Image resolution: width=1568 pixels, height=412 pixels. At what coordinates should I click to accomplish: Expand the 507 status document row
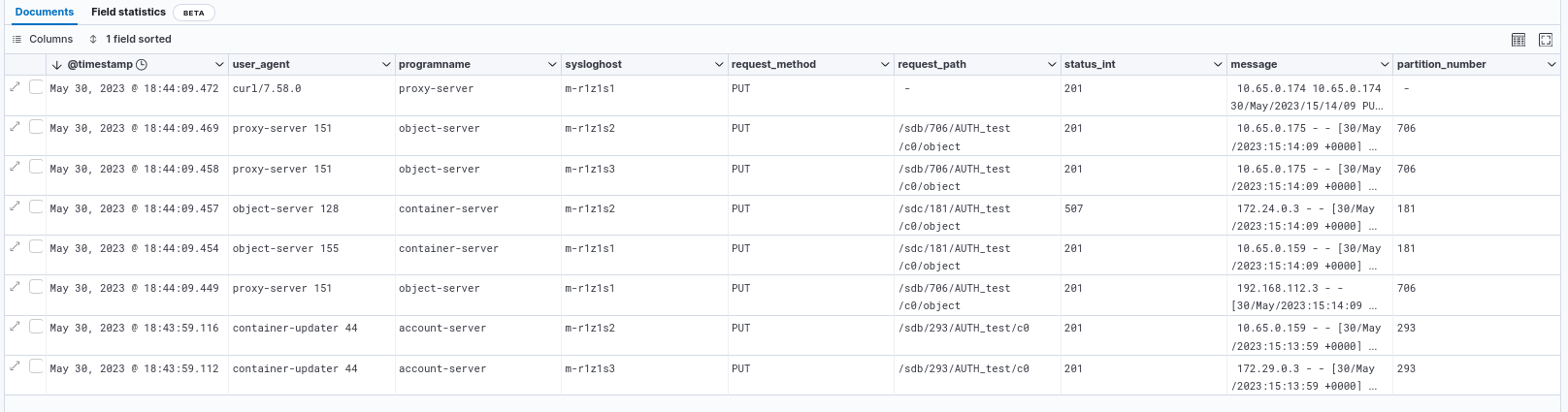click(15, 206)
